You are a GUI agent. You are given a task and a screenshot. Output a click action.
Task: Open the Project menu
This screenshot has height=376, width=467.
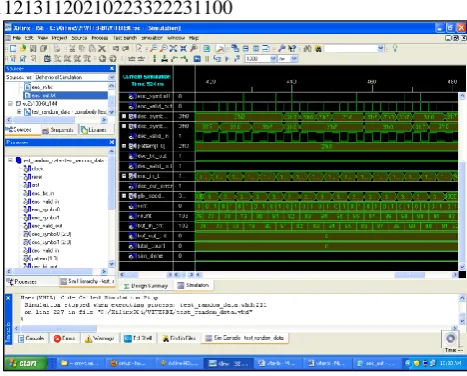(x=59, y=38)
